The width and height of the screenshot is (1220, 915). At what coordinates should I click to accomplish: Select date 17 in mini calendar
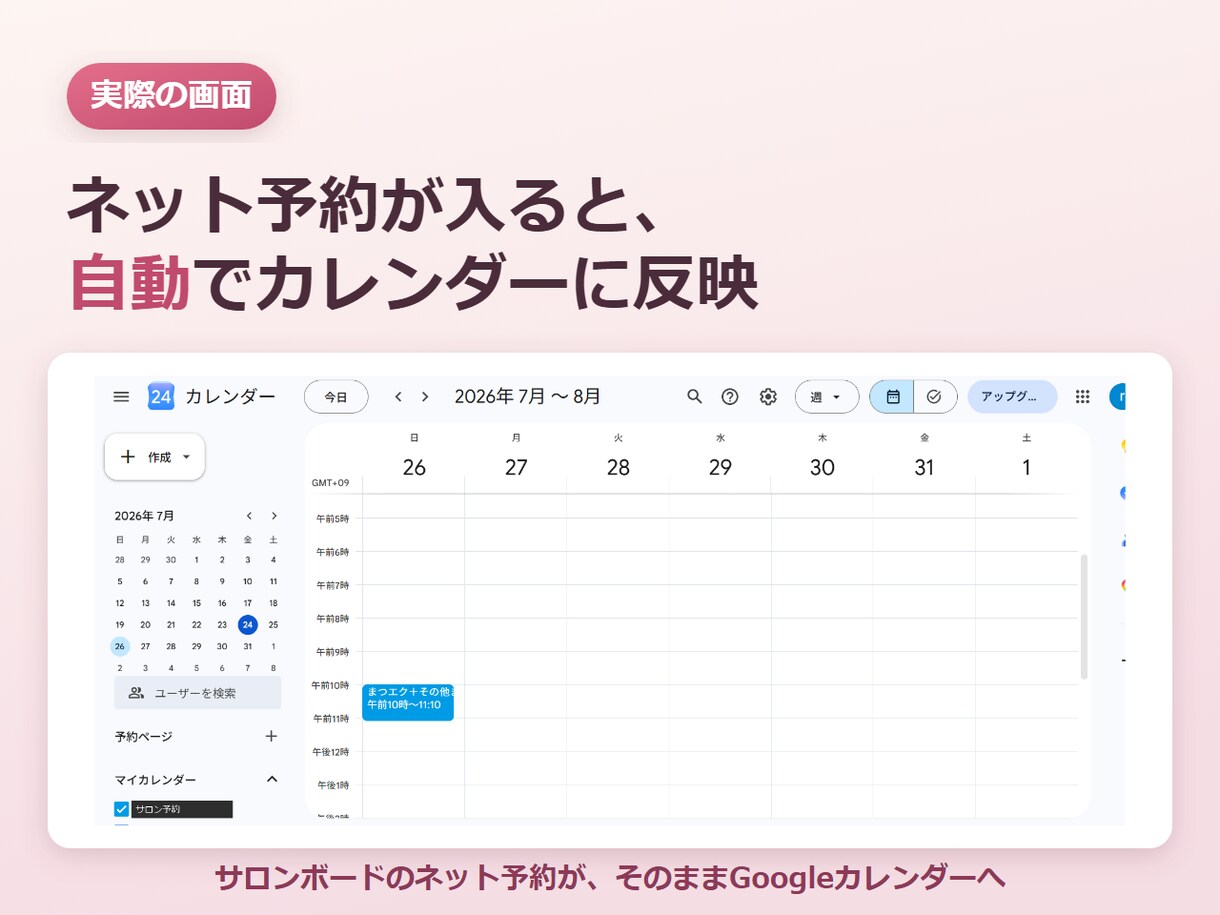248,603
